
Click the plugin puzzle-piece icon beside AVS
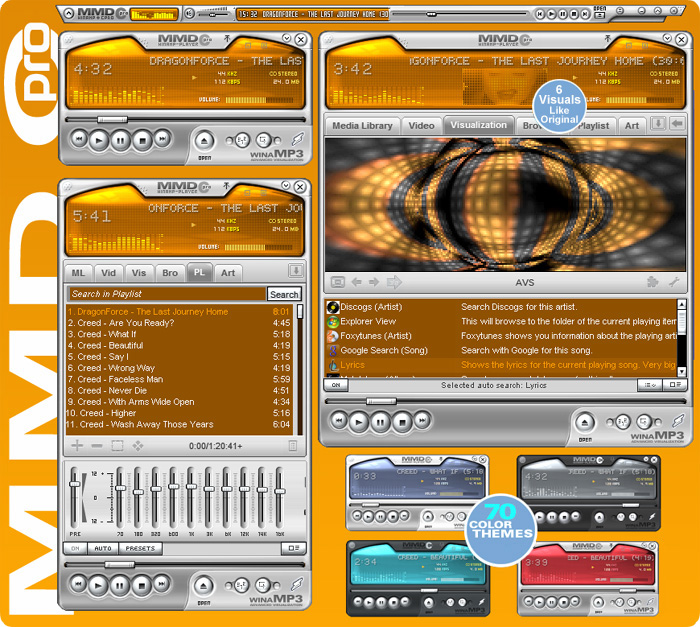pyautogui.click(x=653, y=283)
